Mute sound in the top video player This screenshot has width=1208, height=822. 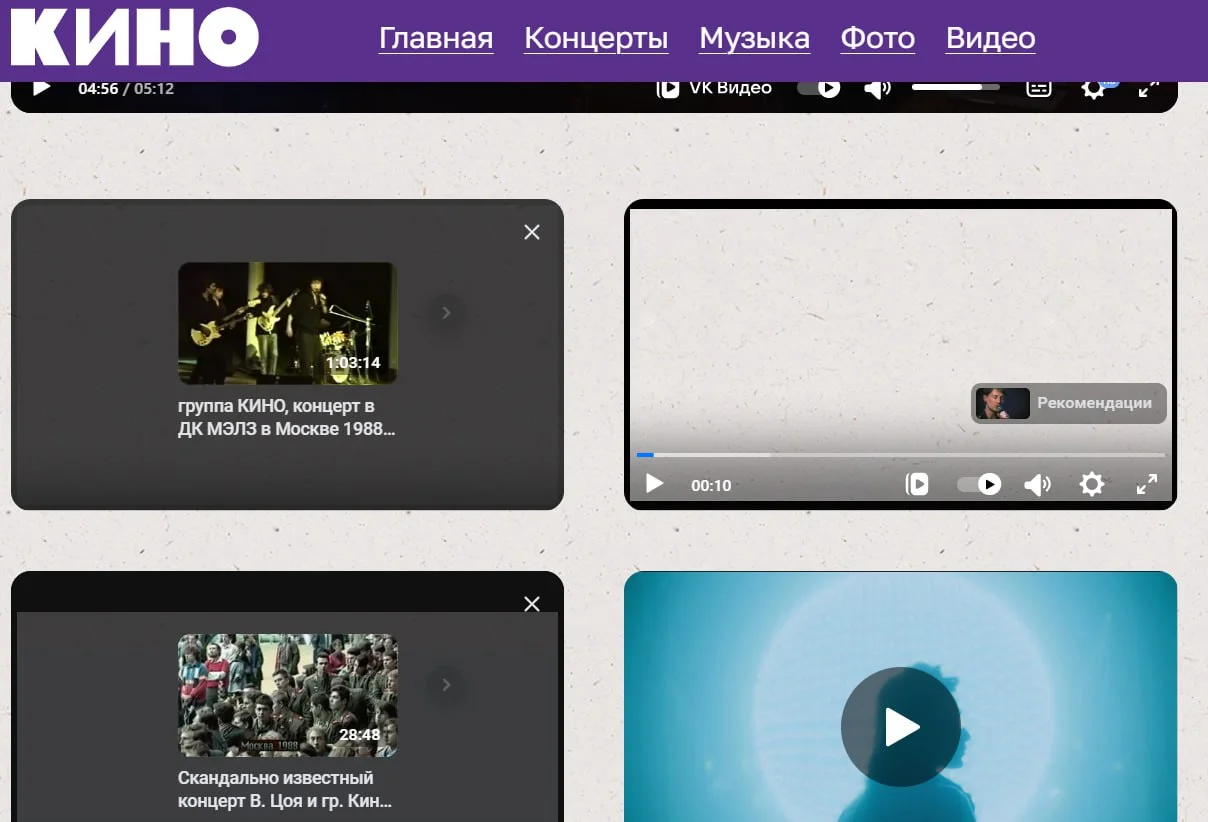tap(877, 89)
